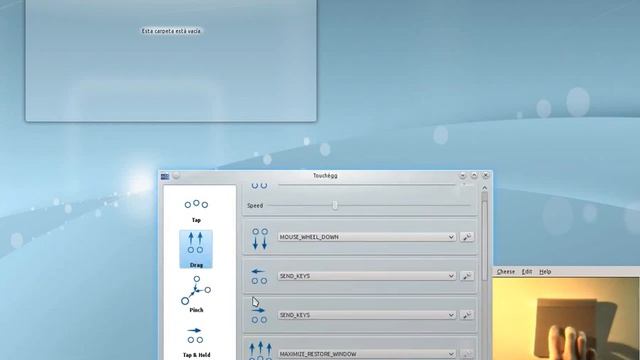Click the two-finger drag right gesture icon
The image size is (640, 360).
click(259, 315)
